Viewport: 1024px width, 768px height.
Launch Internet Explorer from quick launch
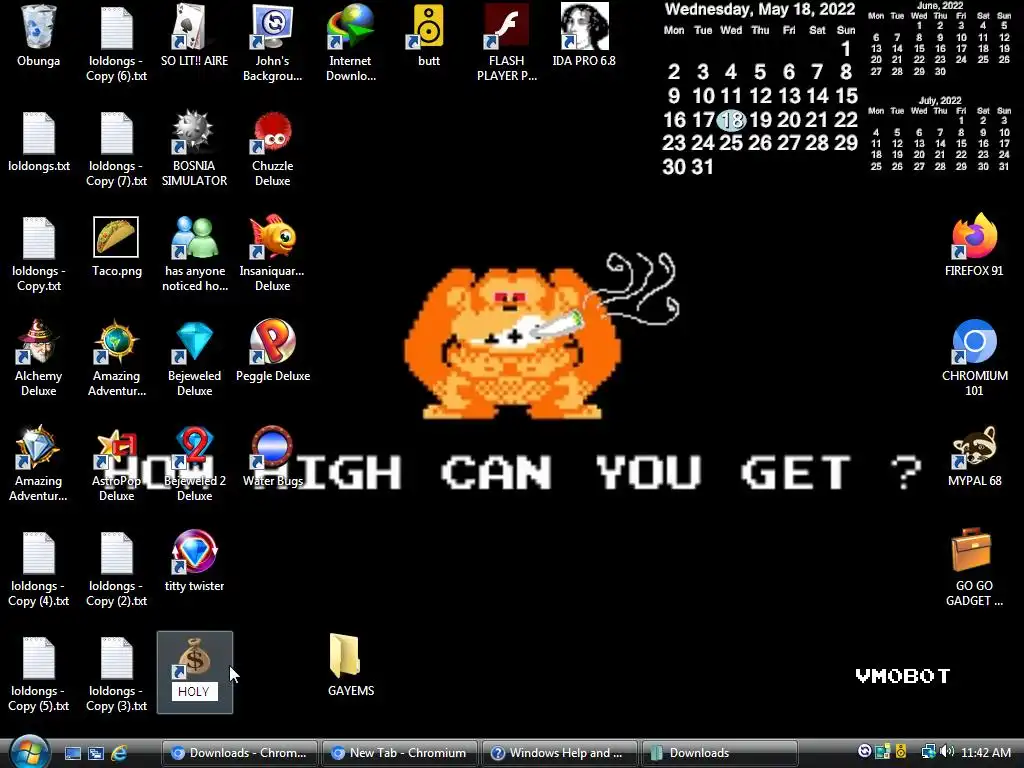pyautogui.click(x=119, y=753)
